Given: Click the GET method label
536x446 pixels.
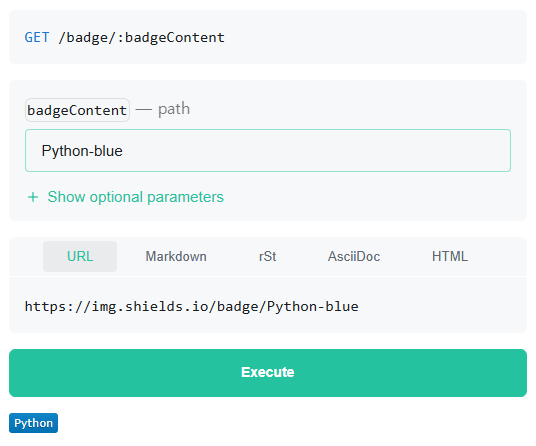Looking at the screenshot, I should 37,37.
